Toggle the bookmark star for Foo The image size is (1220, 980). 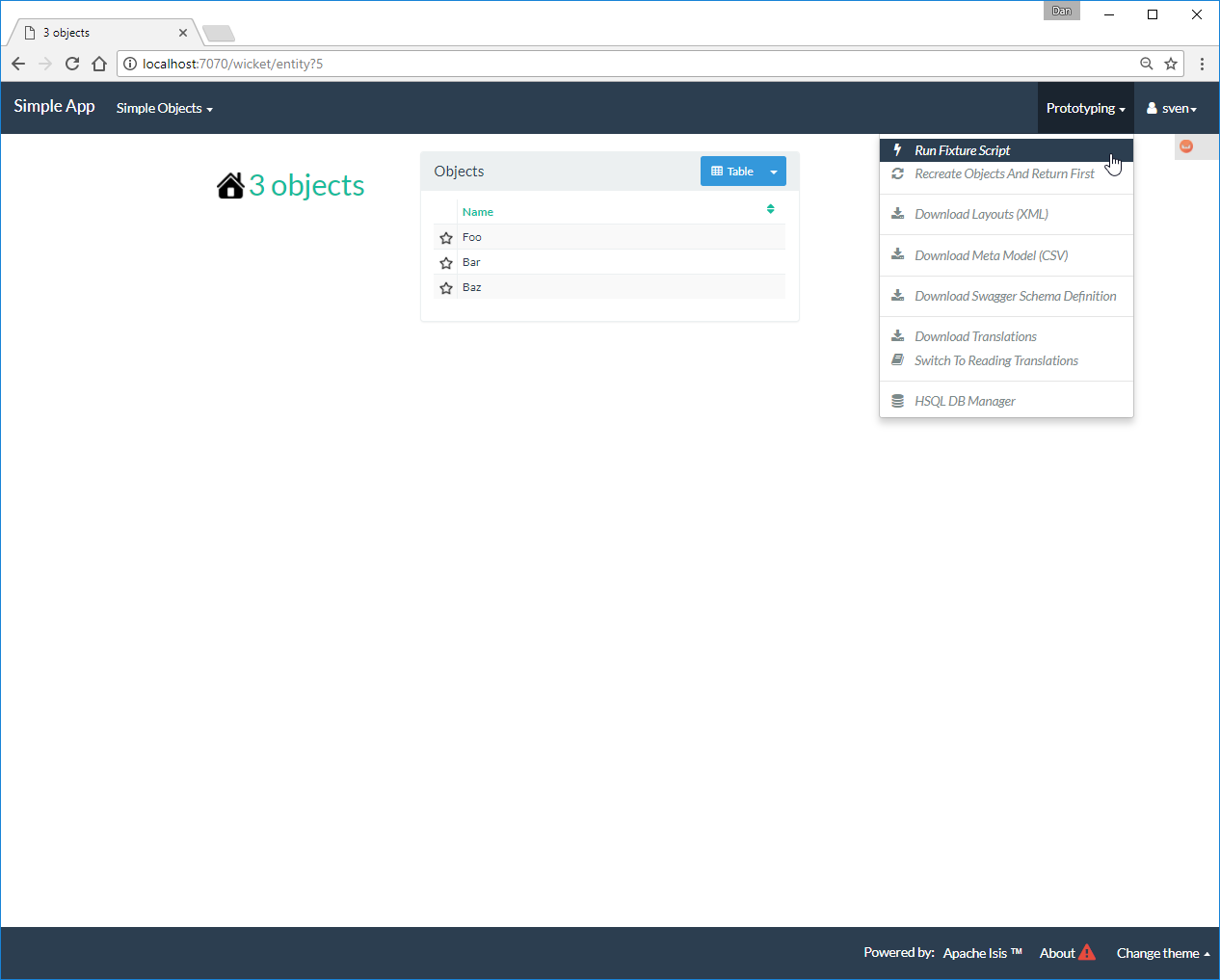[446, 238]
